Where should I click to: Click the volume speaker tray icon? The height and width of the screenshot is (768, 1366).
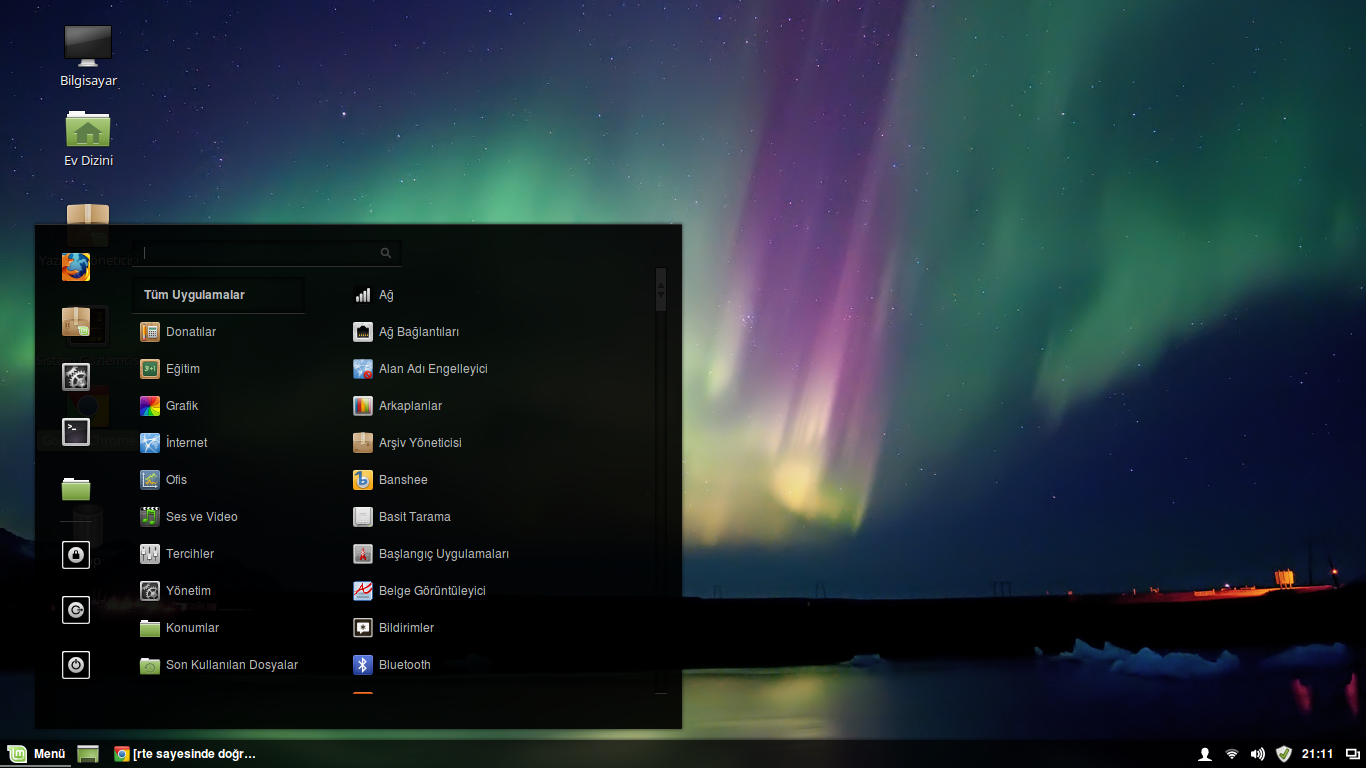coord(1258,754)
